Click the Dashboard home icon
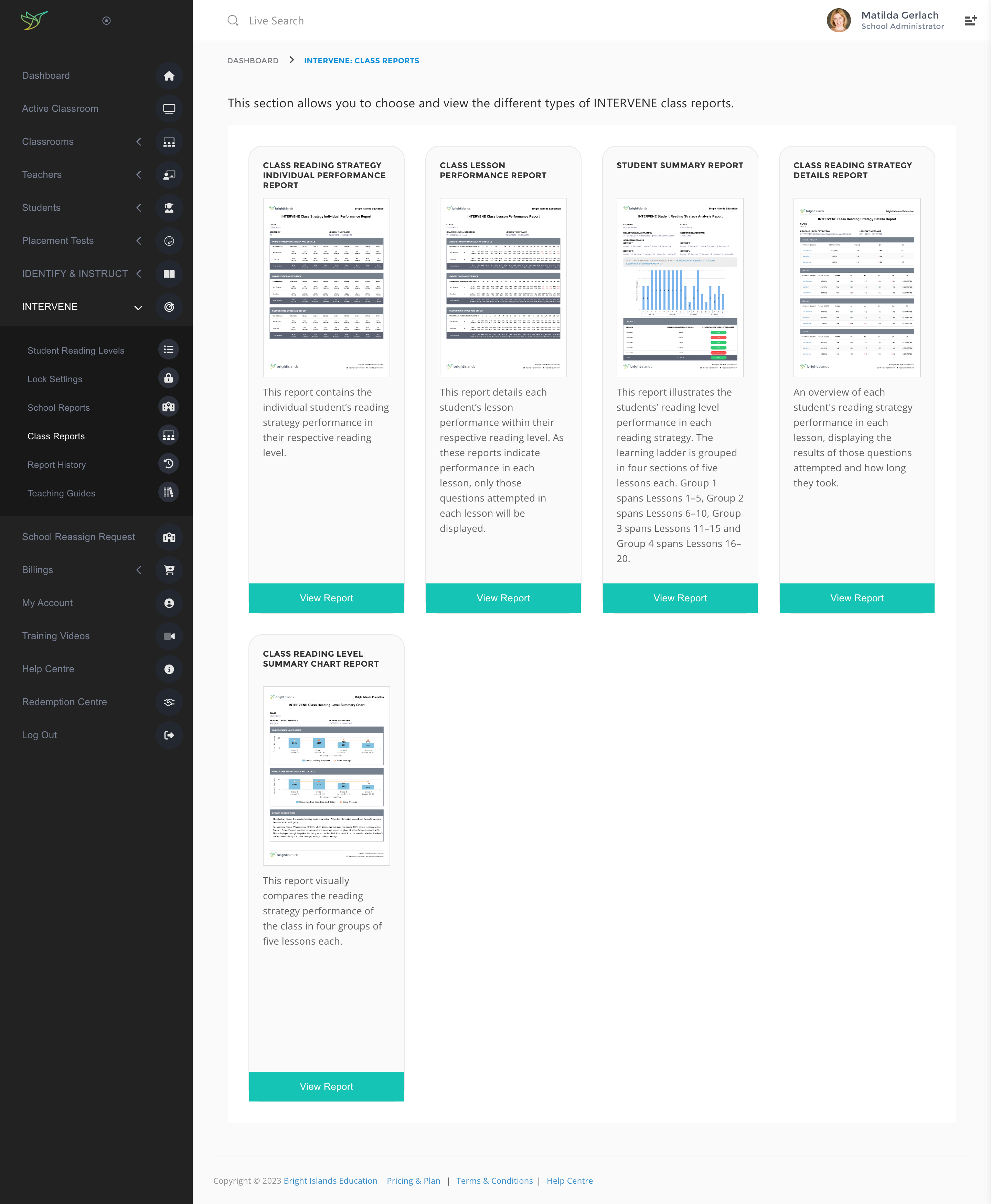Screen dimensions: 991x1204 coord(169,76)
